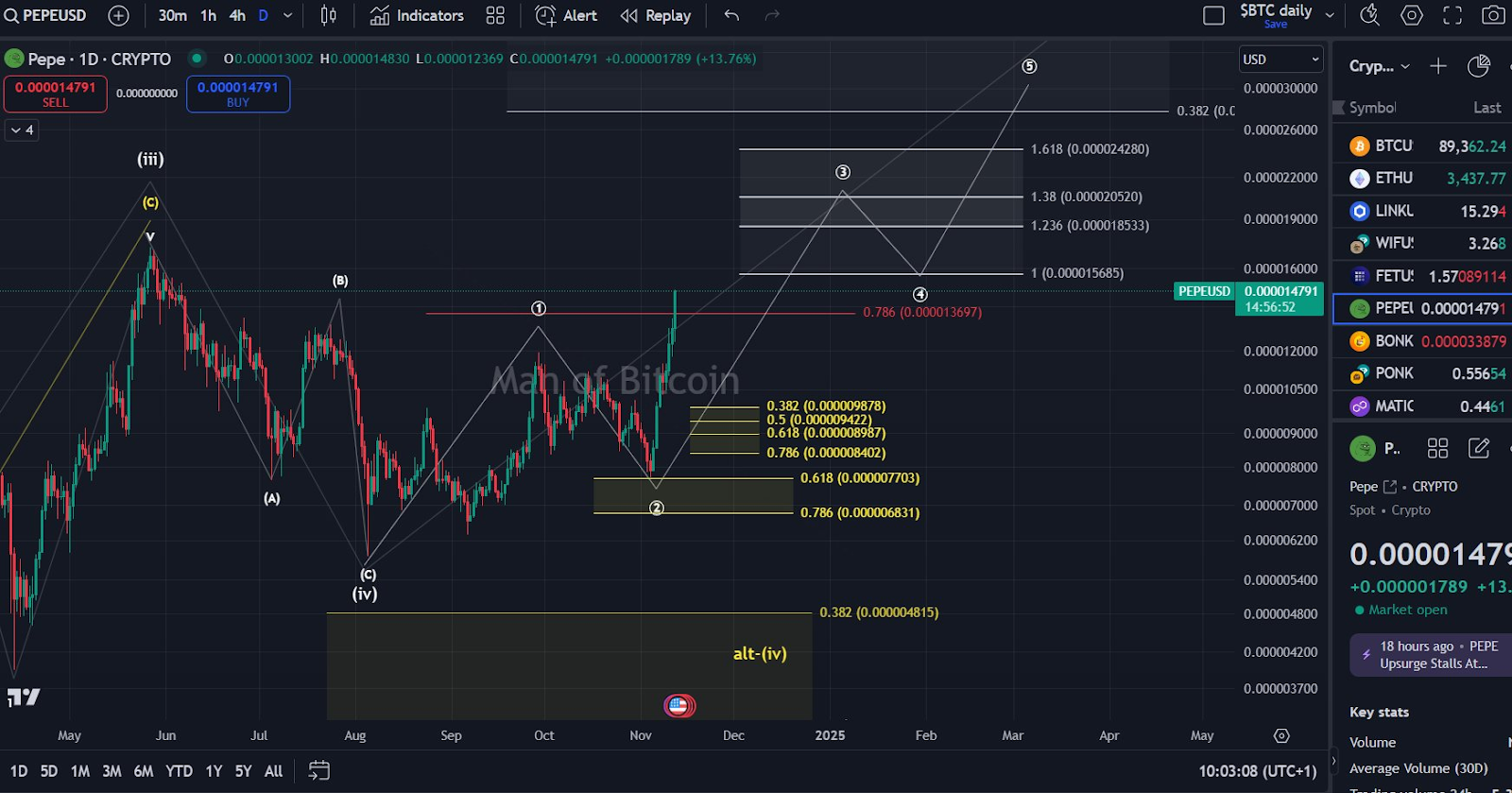Viewport: 1512px width, 793px height.
Task: Start bar Replay mode
Action: [656, 15]
